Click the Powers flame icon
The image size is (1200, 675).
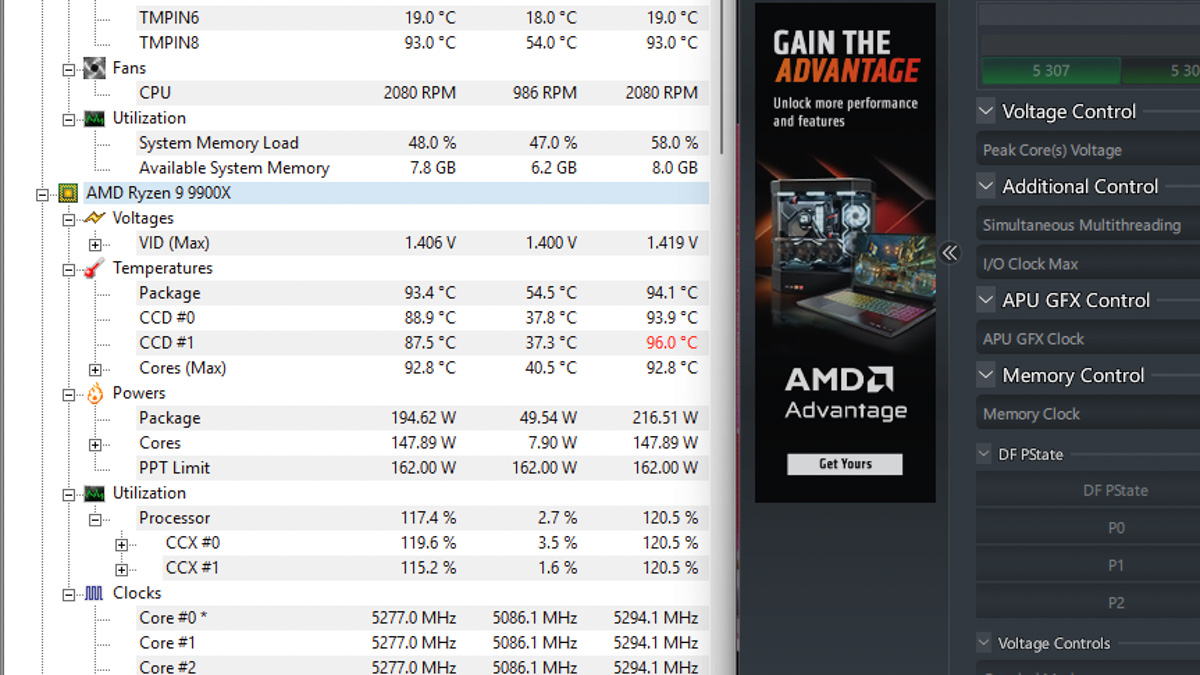tap(94, 393)
